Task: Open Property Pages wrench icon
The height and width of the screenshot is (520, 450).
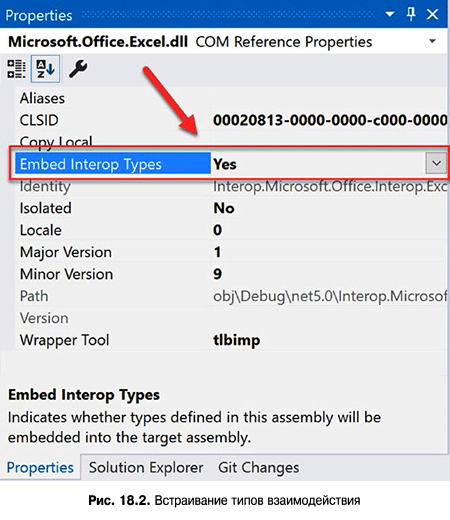Action: point(78,69)
